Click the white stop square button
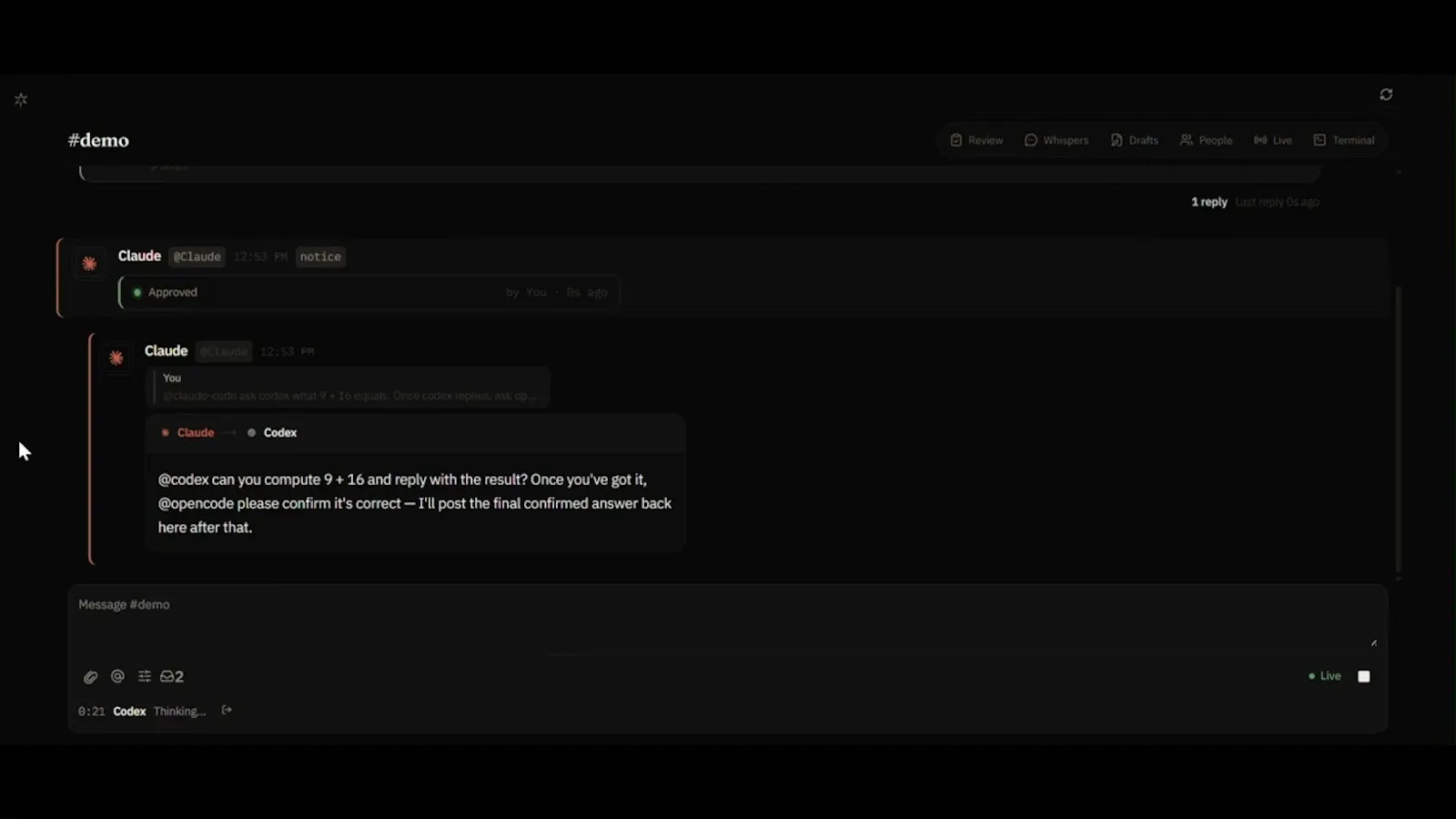The image size is (1456, 819). point(1363,676)
